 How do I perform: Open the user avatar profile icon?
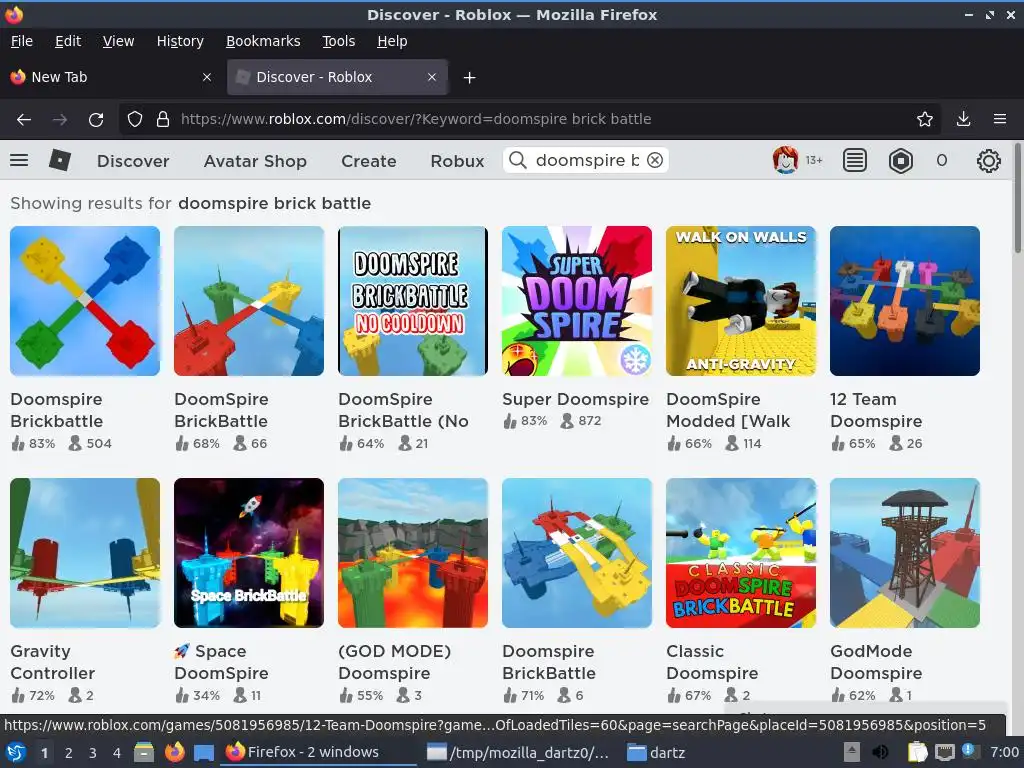[786, 160]
